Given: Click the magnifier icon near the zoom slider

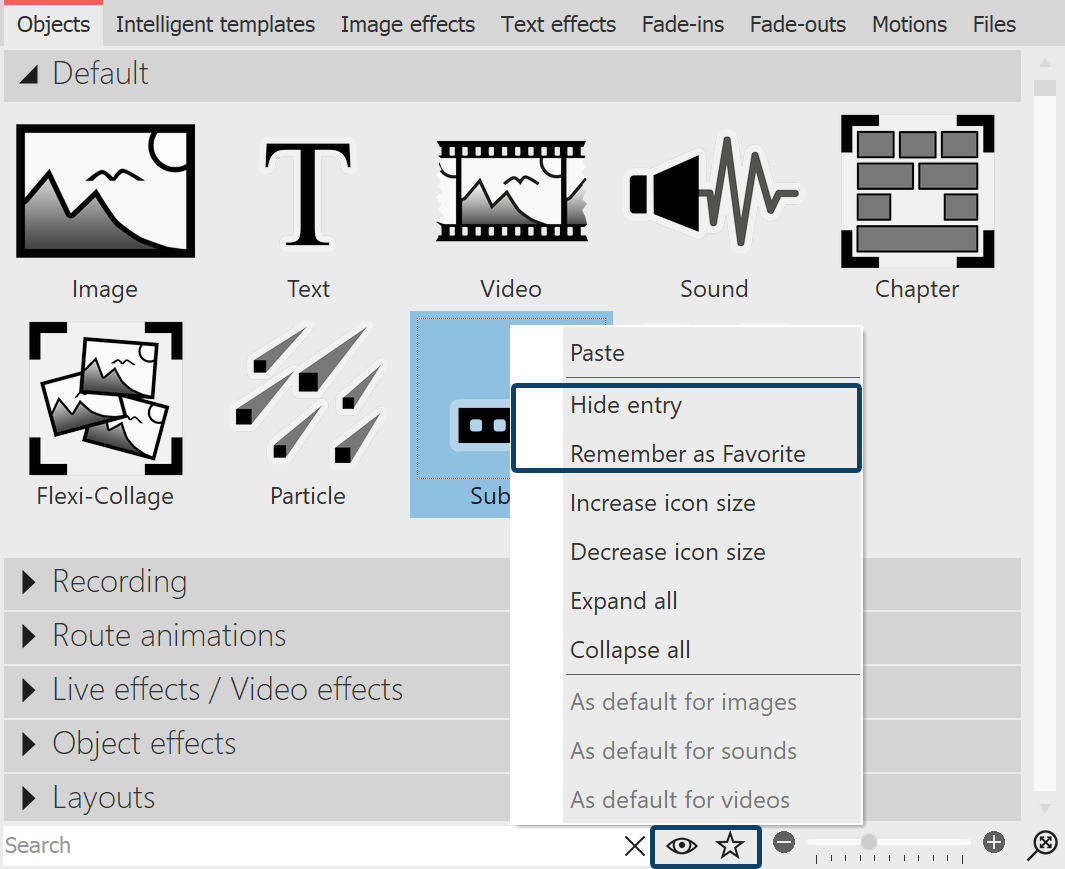Looking at the screenshot, I should click(1042, 845).
